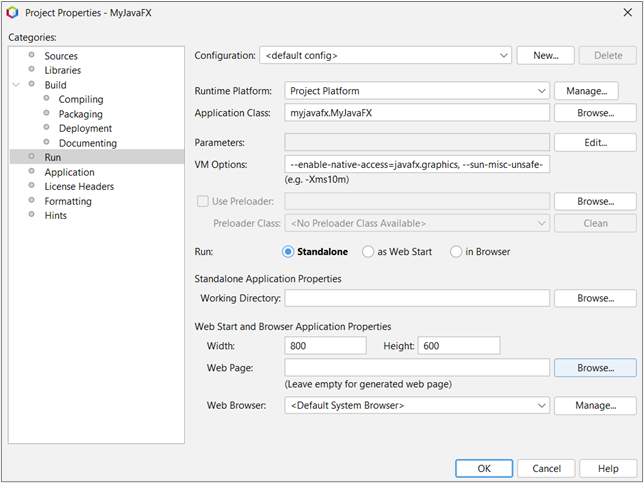
Task: Click Manage... next to Runtime Platform
Action: (x=586, y=91)
